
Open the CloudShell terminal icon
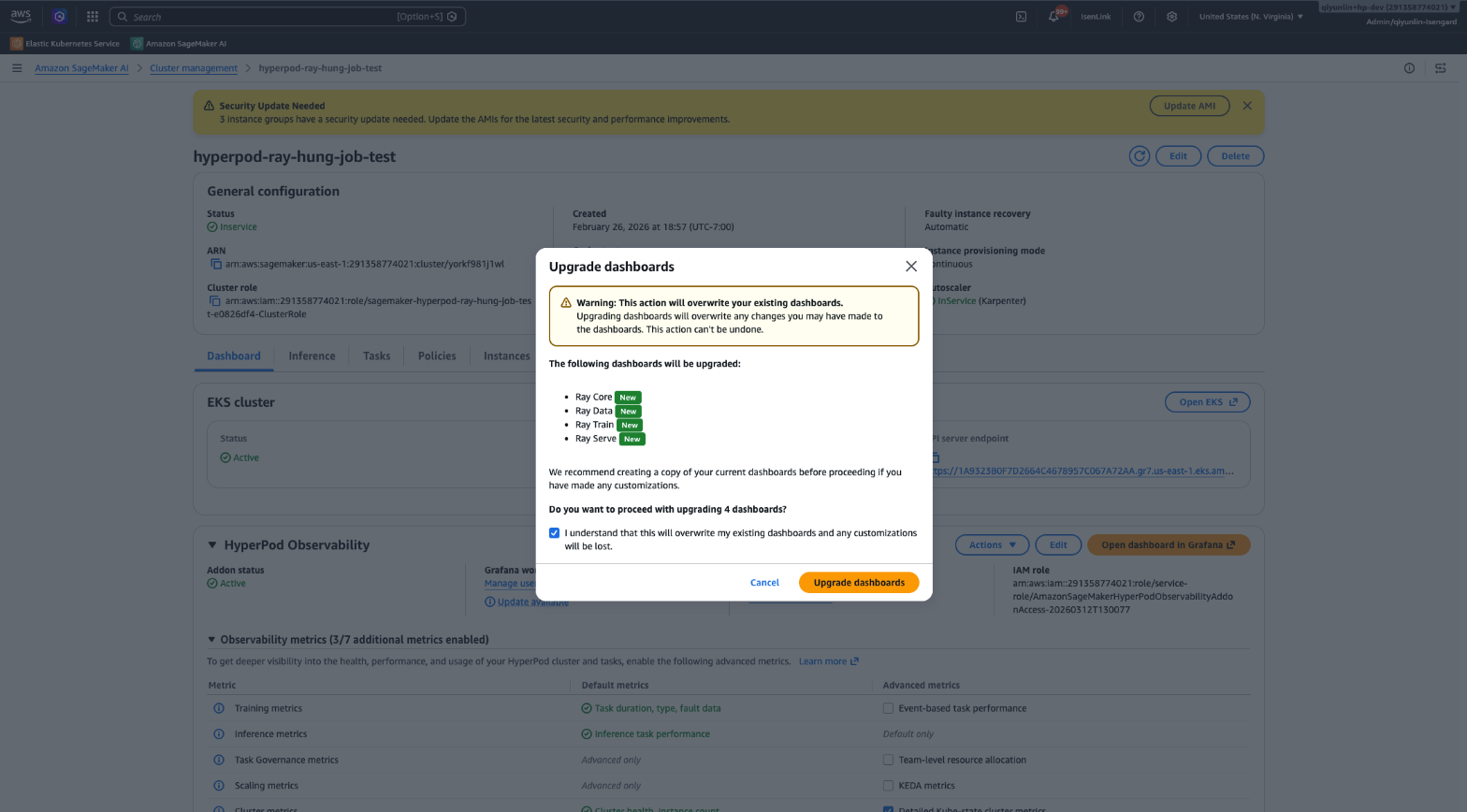coord(1022,16)
